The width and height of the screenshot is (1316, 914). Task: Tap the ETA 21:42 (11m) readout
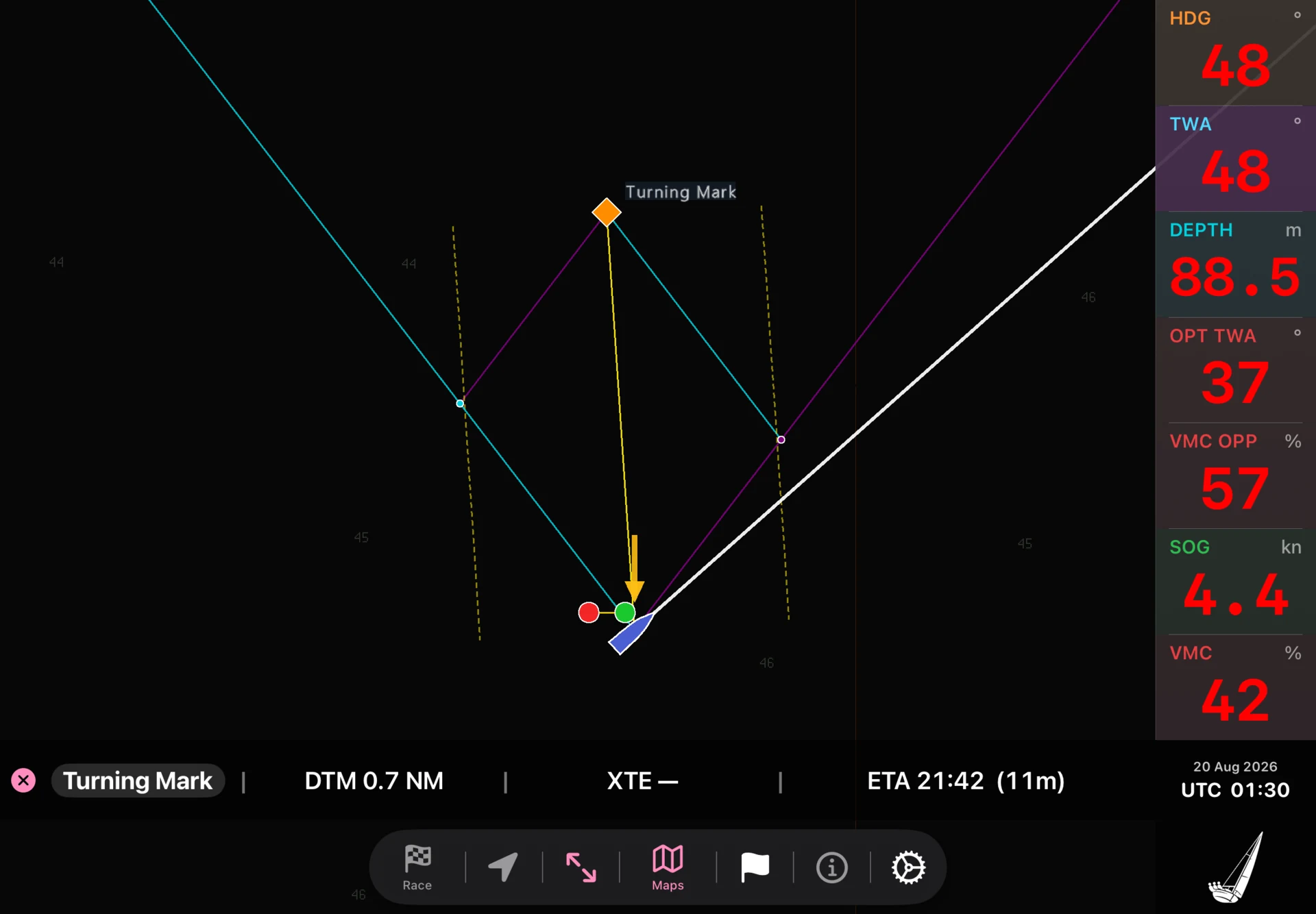point(966,780)
